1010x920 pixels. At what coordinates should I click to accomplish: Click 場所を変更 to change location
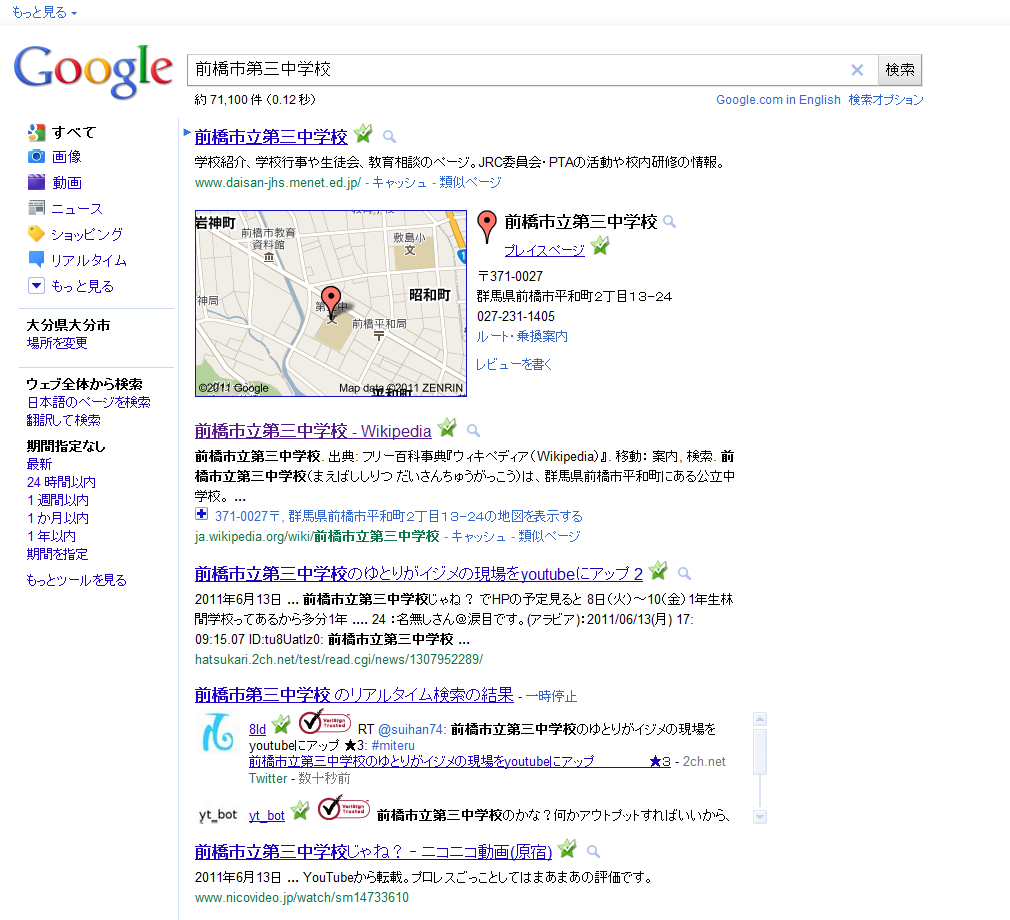coord(57,343)
